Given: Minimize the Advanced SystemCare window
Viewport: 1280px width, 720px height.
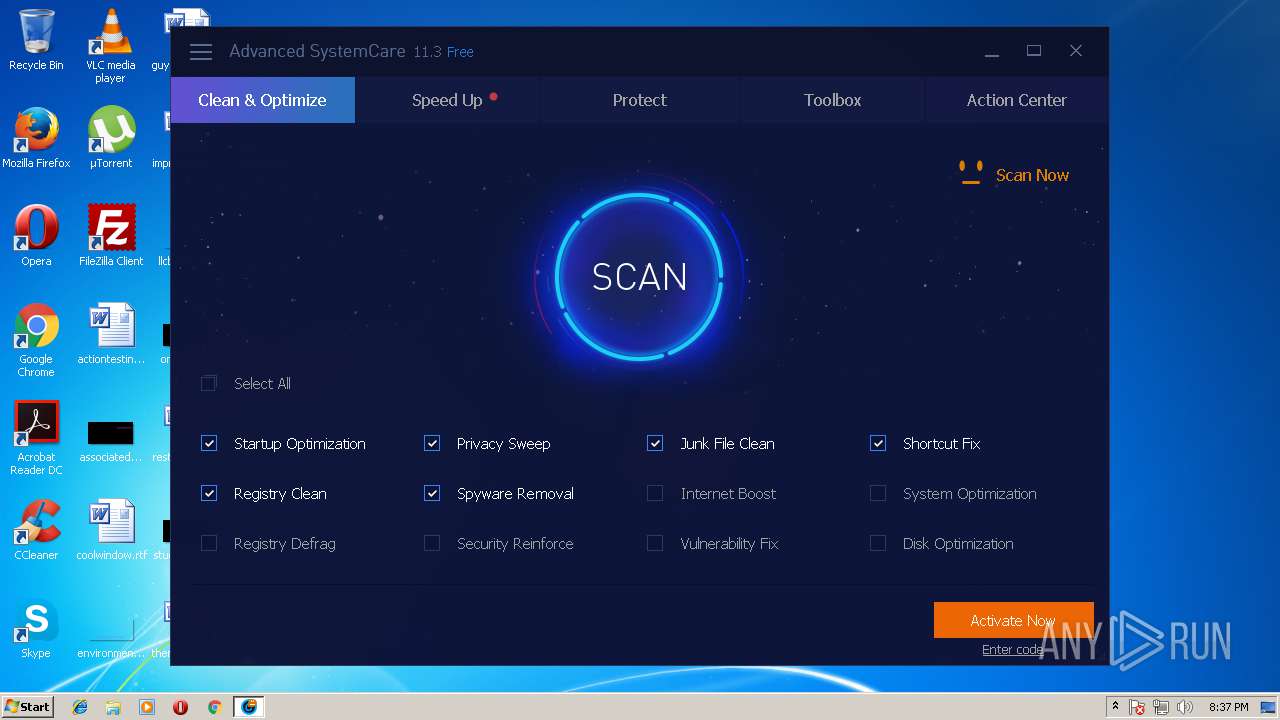Looking at the screenshot, I should [x=992, y=52].
